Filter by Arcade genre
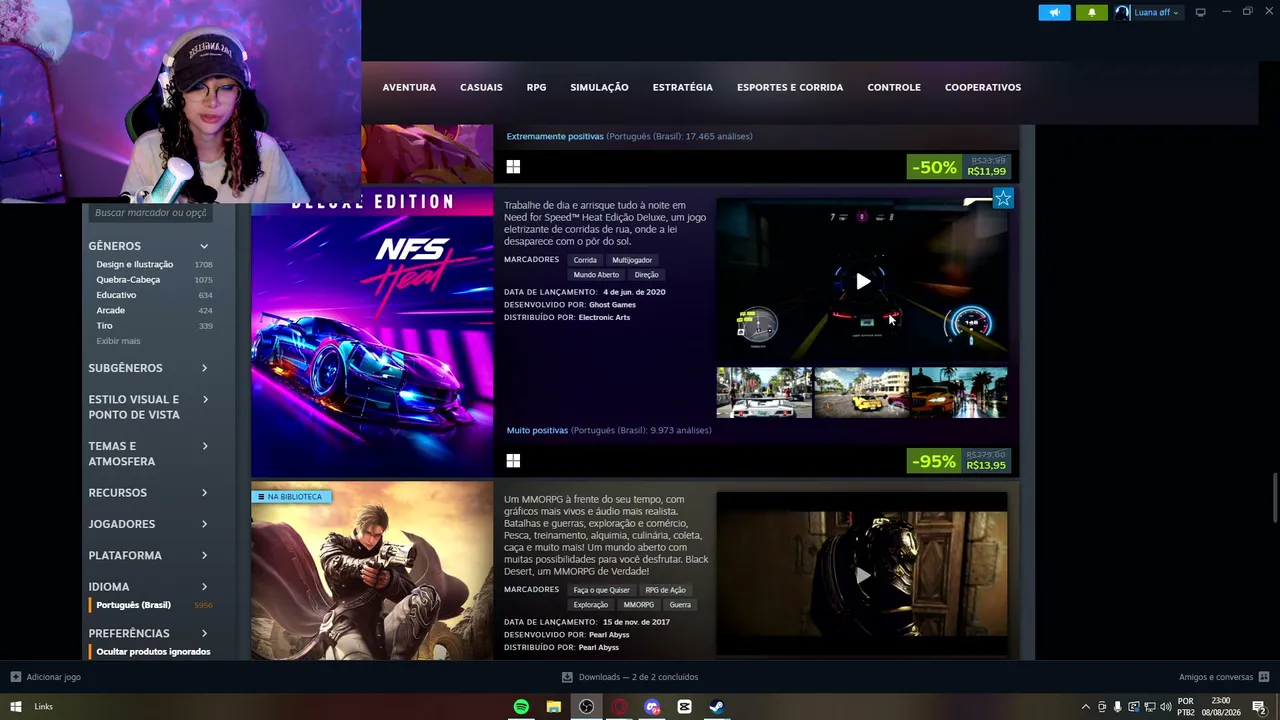This screenshot has height=720, width=1280. 110,310
